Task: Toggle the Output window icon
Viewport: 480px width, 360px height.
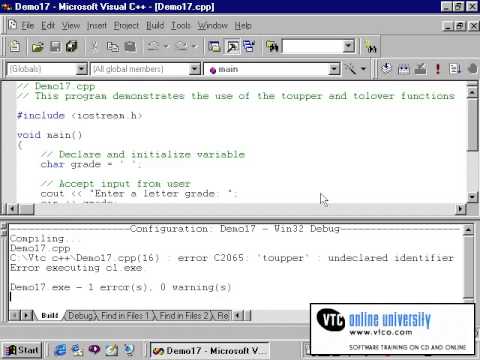Action: click(x=232, y=46)
